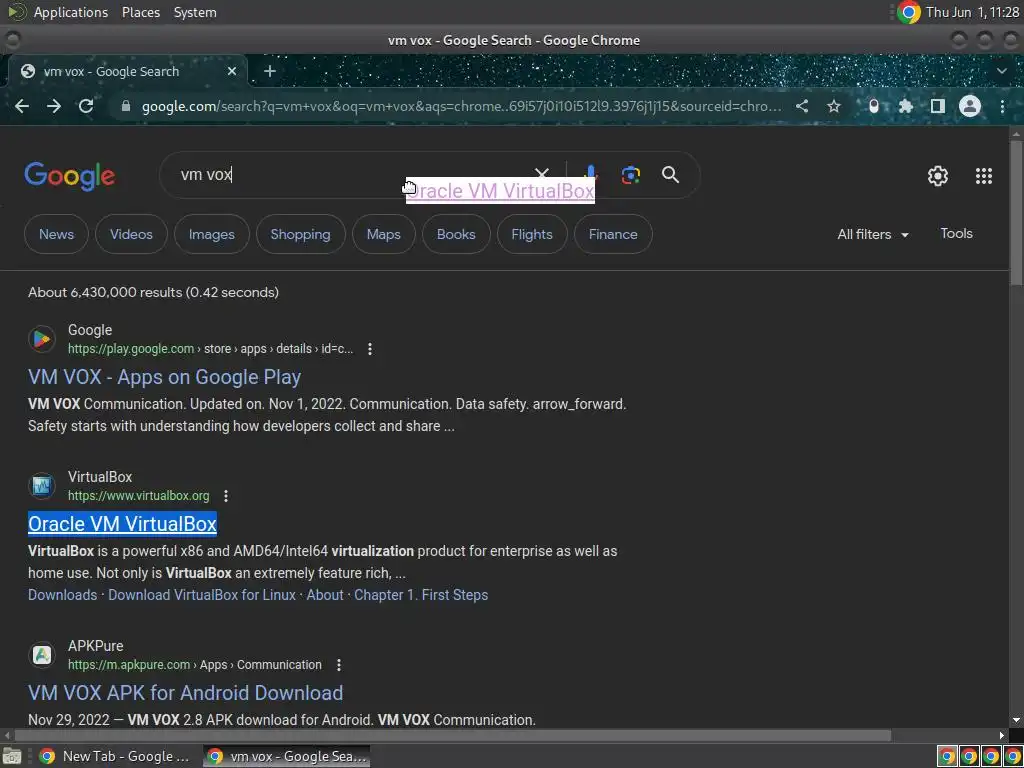Open the Google apps grid
The height and width of the screenshot is (768, 1024).
[x=984, y=176]
